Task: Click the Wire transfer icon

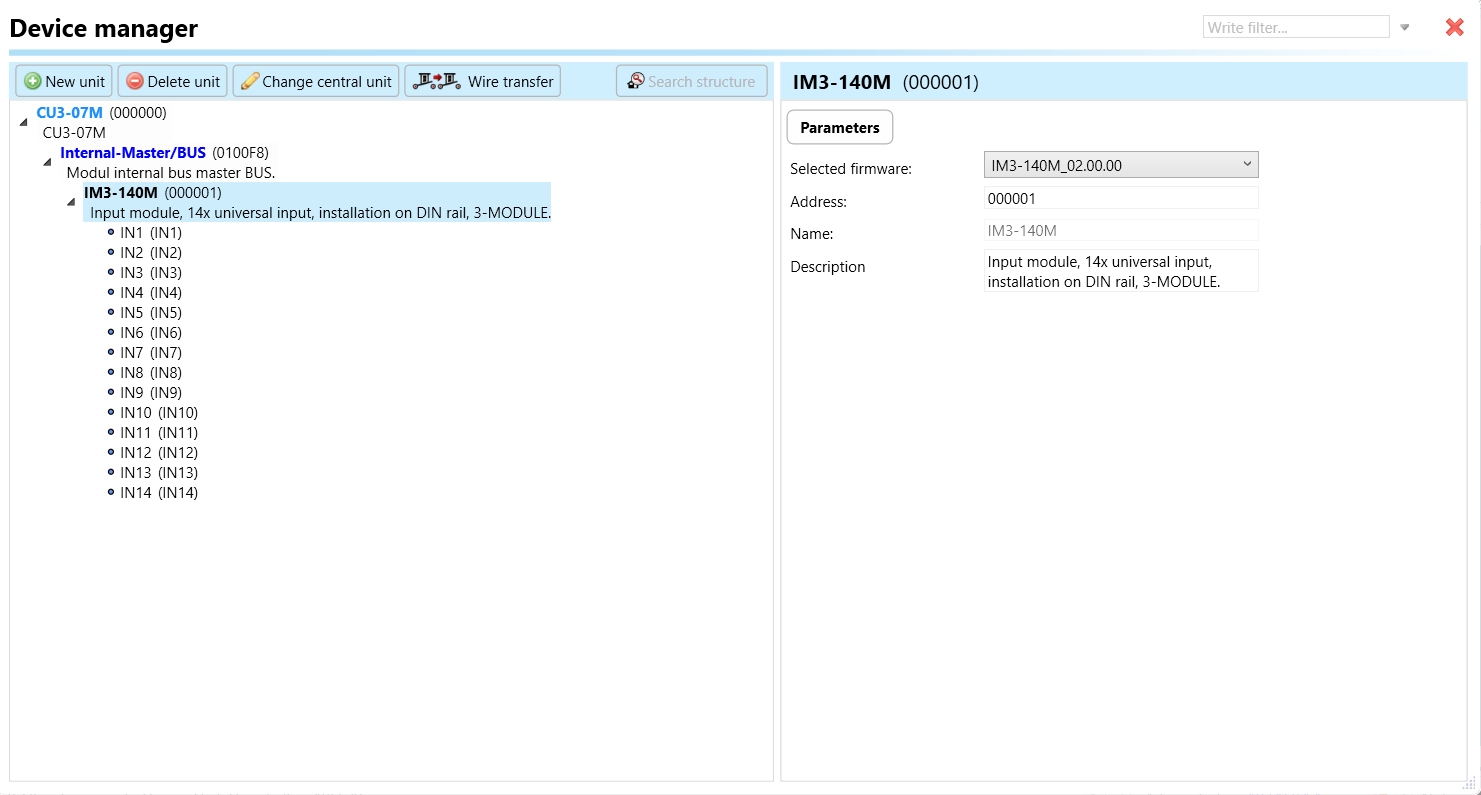Action: pos(437,82)
